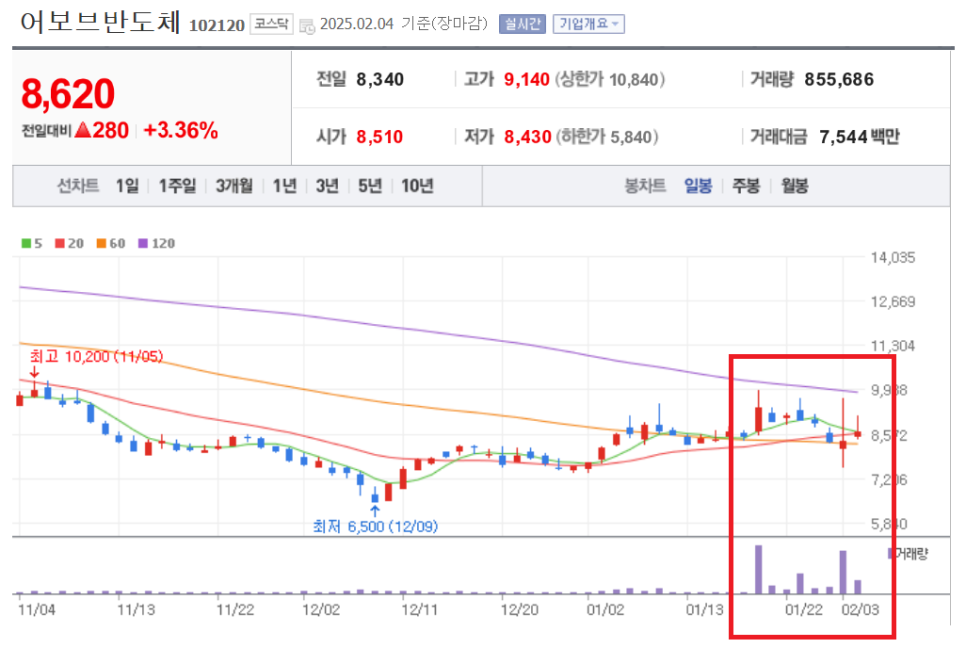
Task: Click the red 20-day moving average swatch
Action: tap(60, 243)
